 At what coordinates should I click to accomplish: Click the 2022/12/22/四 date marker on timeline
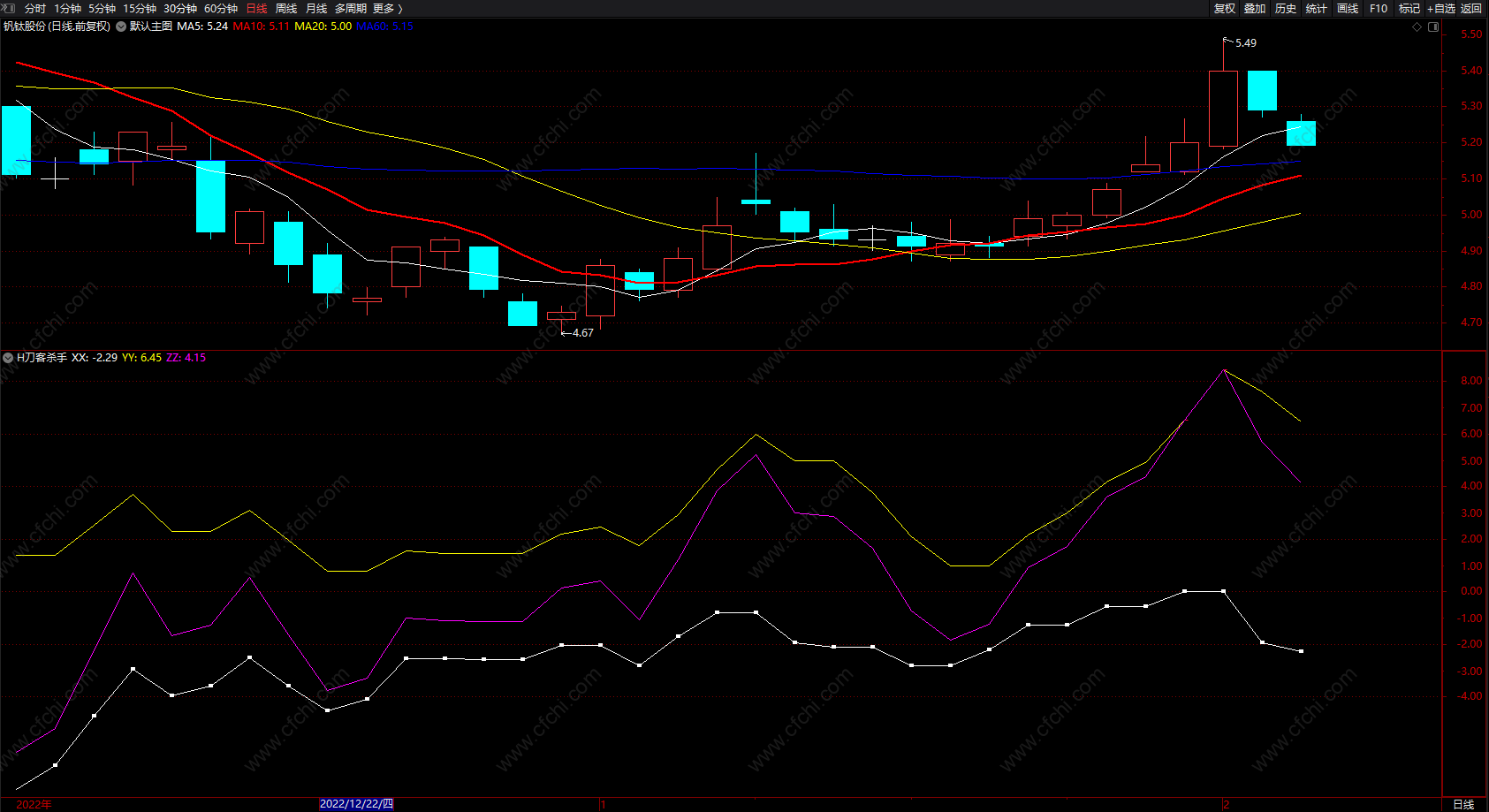click(x=356, y=804)
